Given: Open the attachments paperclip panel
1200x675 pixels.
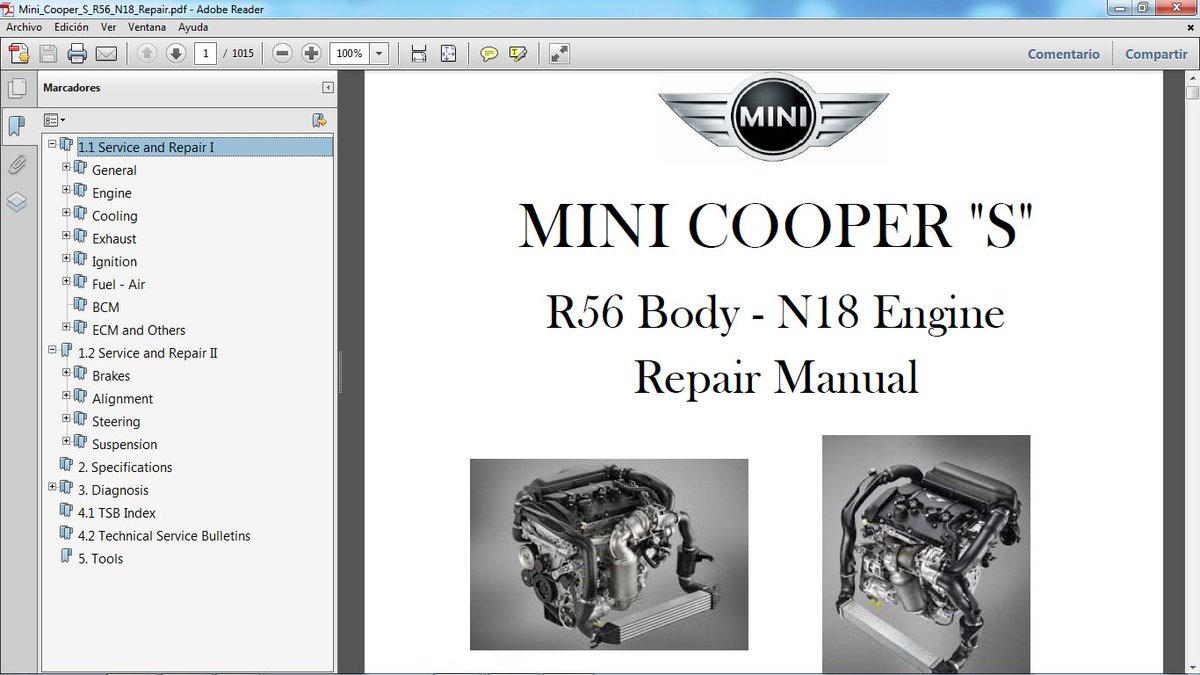Looking at the screenshot, I should pos(16,164).
